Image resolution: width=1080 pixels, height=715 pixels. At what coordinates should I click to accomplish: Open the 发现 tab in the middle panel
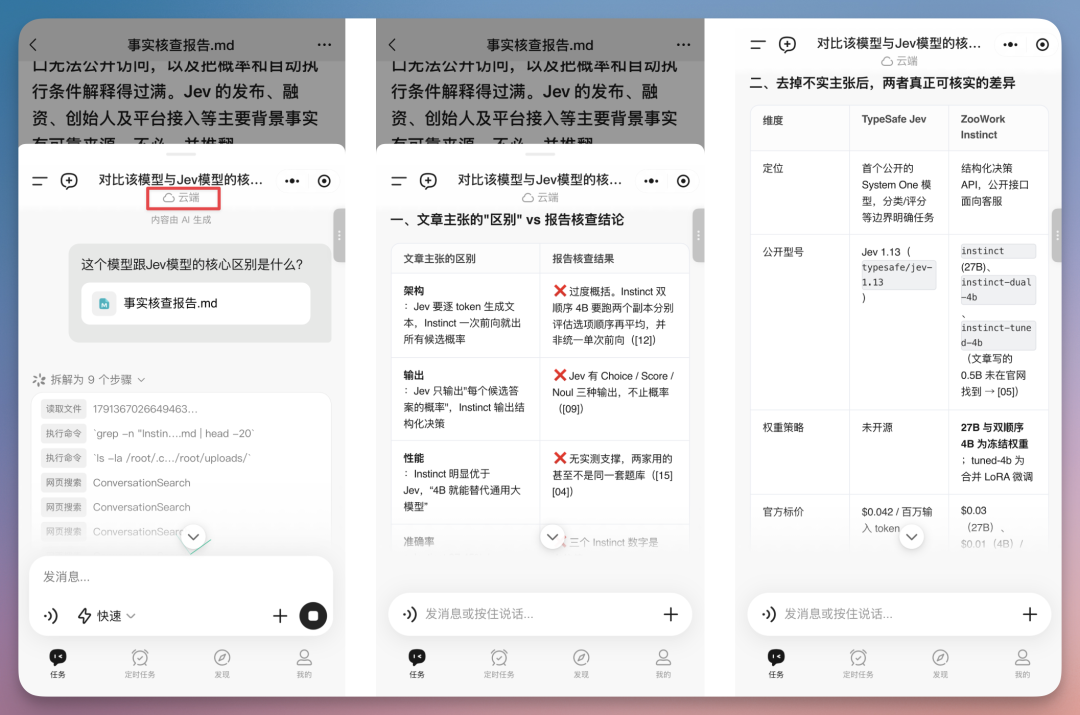[x=581, y=664]
